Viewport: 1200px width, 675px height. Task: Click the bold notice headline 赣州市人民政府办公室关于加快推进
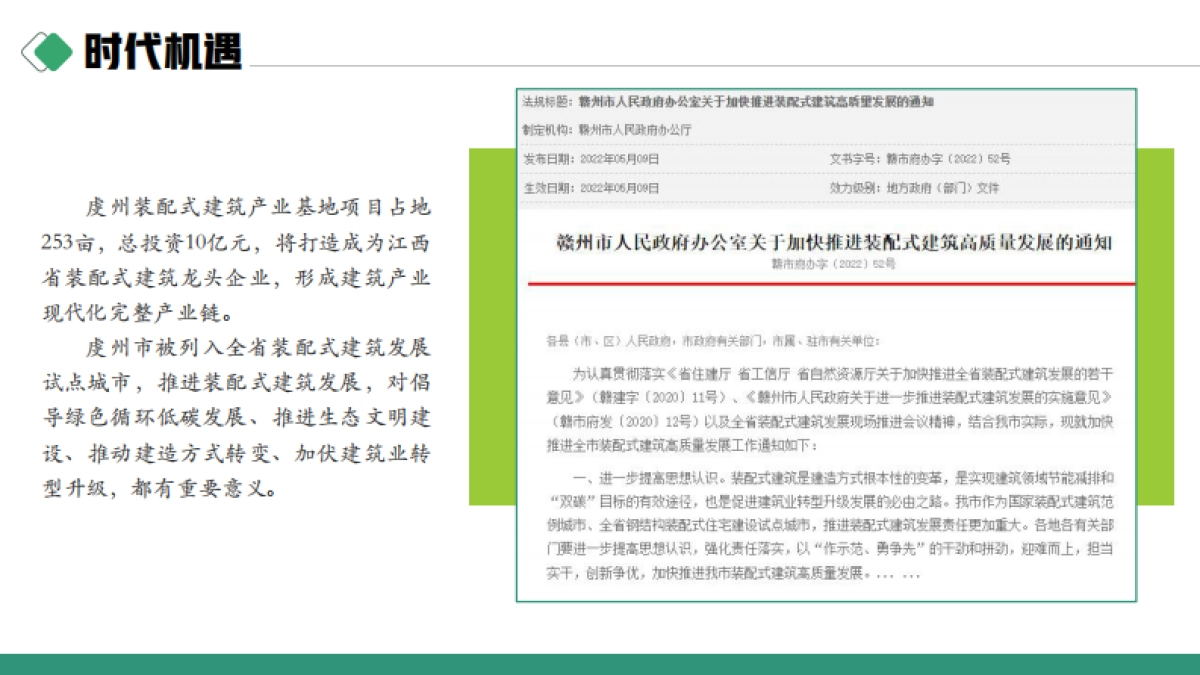click(833, 243)
